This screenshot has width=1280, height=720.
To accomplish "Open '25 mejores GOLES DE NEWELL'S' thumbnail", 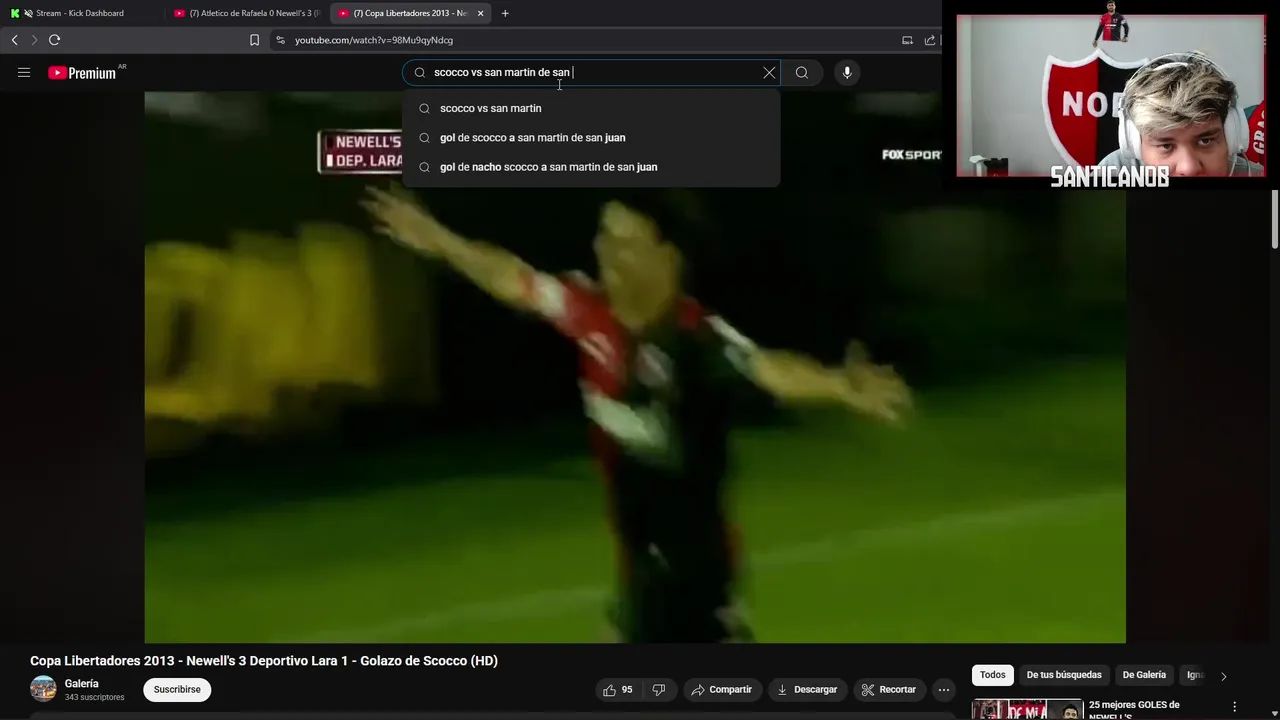I will click(x=1027, y=709).
